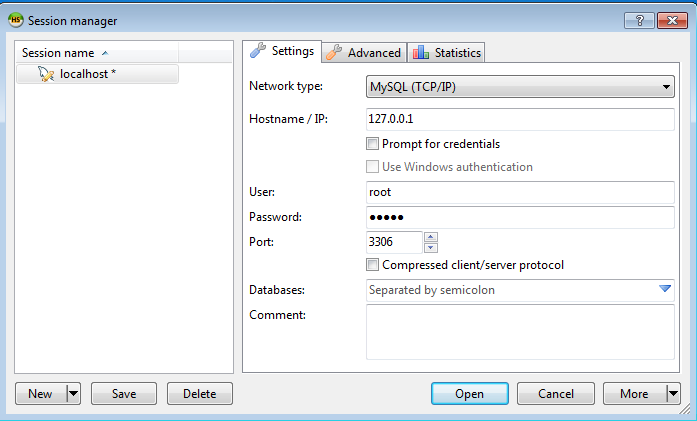697x421 pixels.
Task: Open the New button dropdown arrow
Action: (73, 394)
